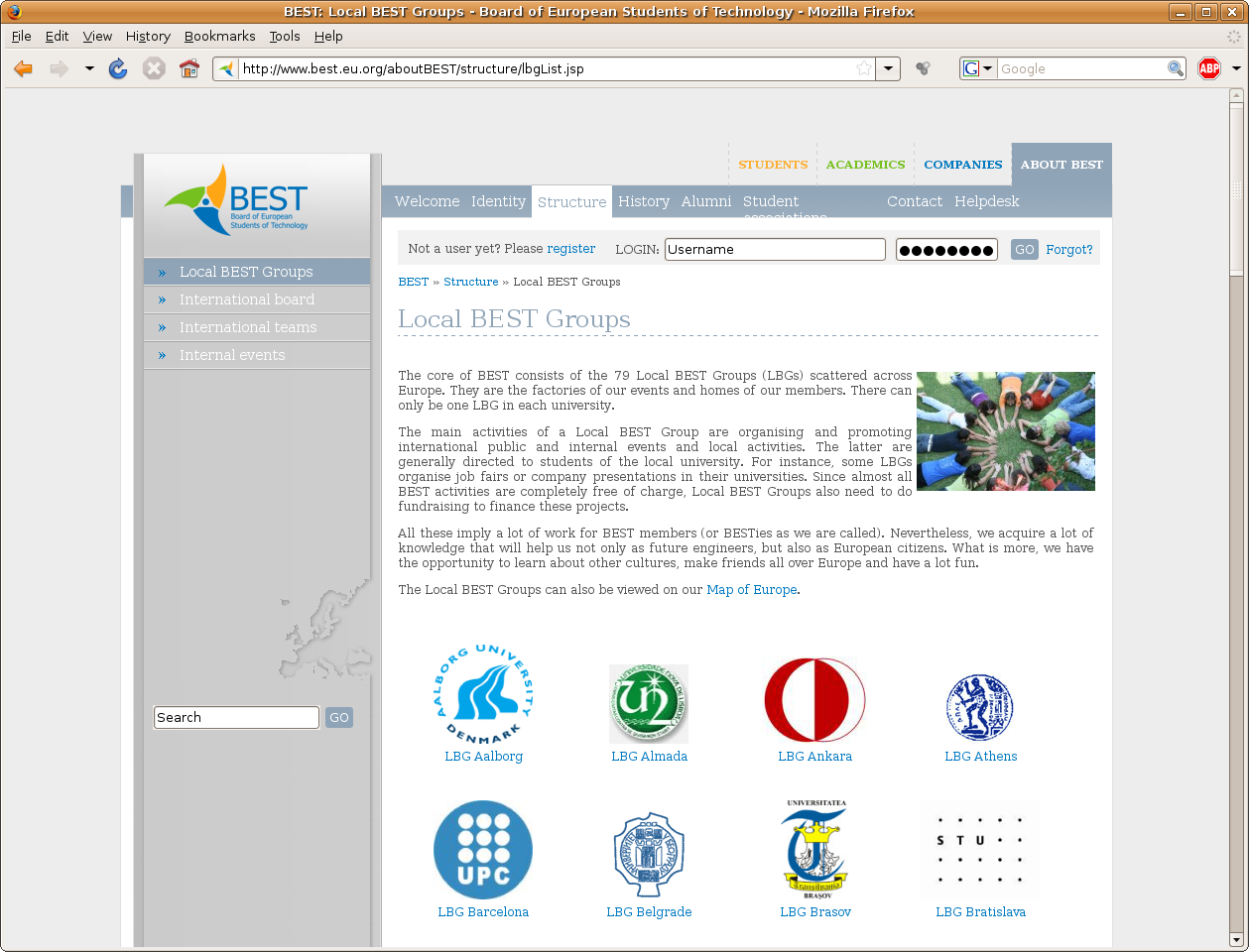Focus the sidebar Search field
The image size is (1249, 952).
237,718
